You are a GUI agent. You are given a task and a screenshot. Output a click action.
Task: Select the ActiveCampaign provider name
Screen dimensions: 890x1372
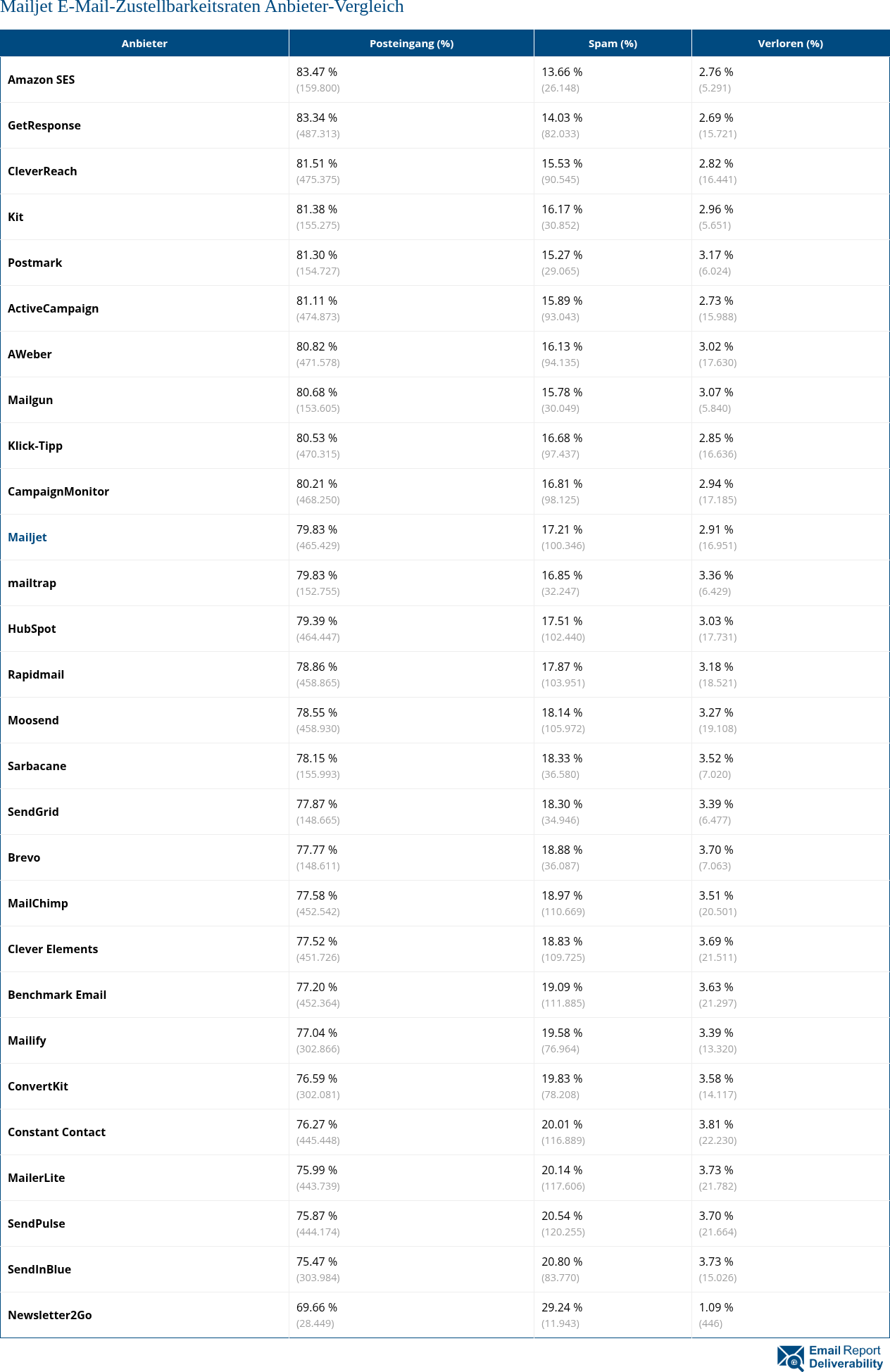tap(54, 308)
